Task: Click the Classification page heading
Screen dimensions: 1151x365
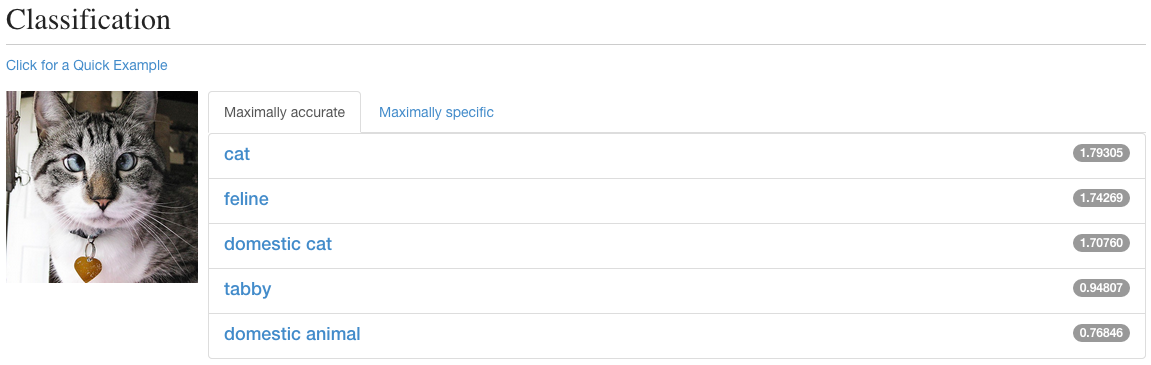Action: [x=88, y=20]
